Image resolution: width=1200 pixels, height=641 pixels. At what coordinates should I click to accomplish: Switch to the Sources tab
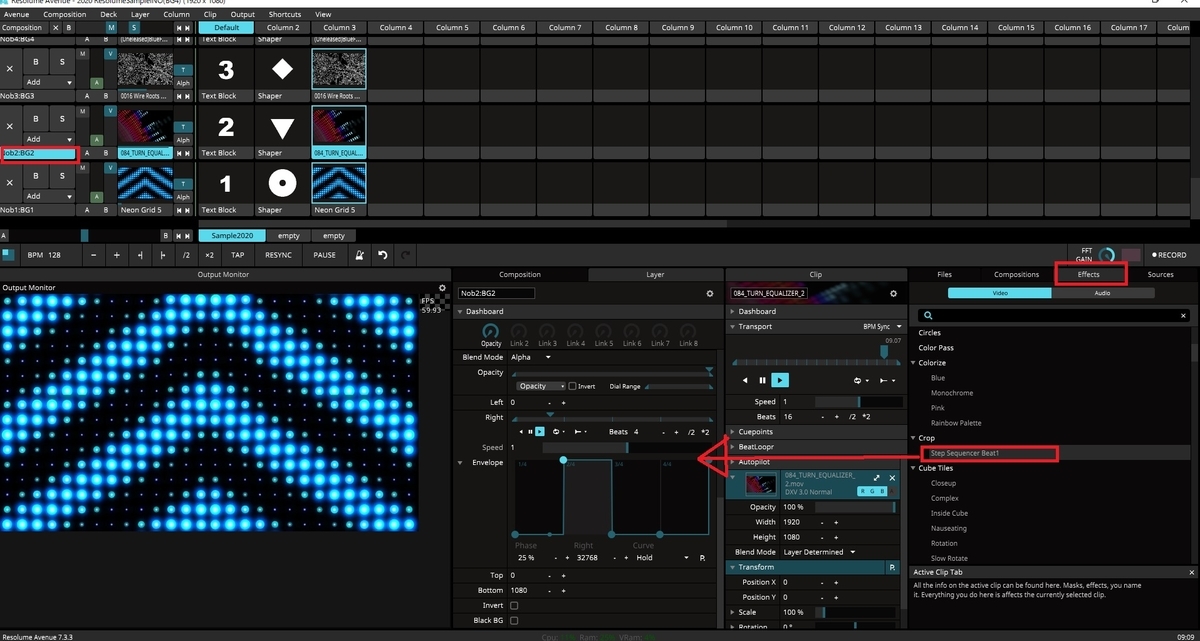pos(1160,274)
